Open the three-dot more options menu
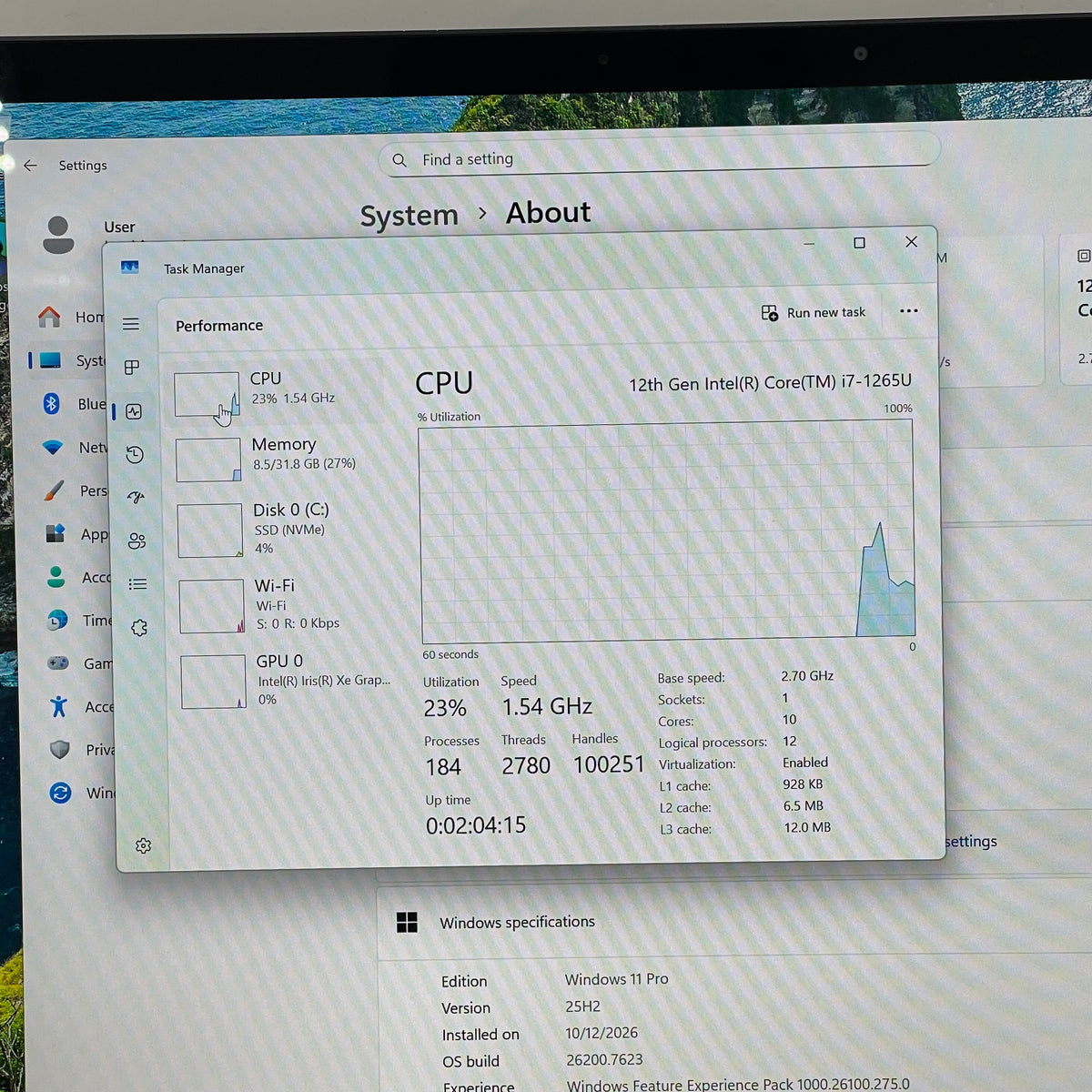This screenshot has height=1092, width=1092. 908,310
